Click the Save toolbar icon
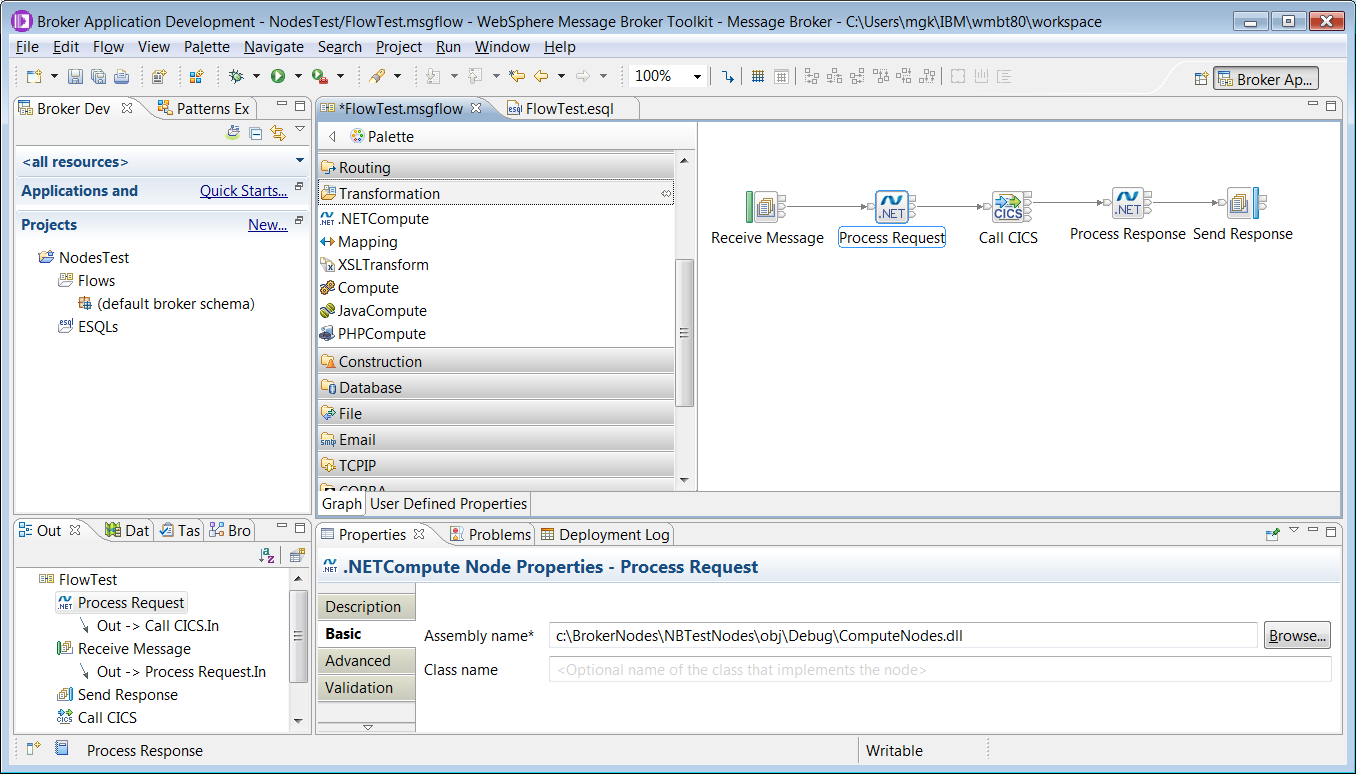1356x774 pixels. (x=75, y=76)
